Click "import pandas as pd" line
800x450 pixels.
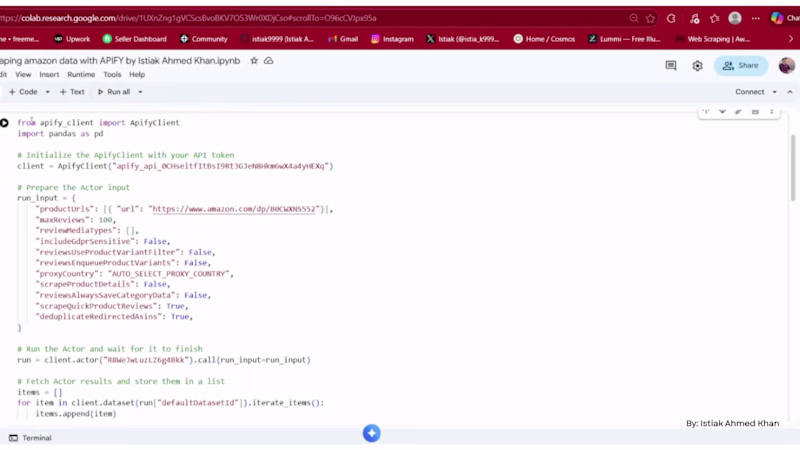click(60, 134)
